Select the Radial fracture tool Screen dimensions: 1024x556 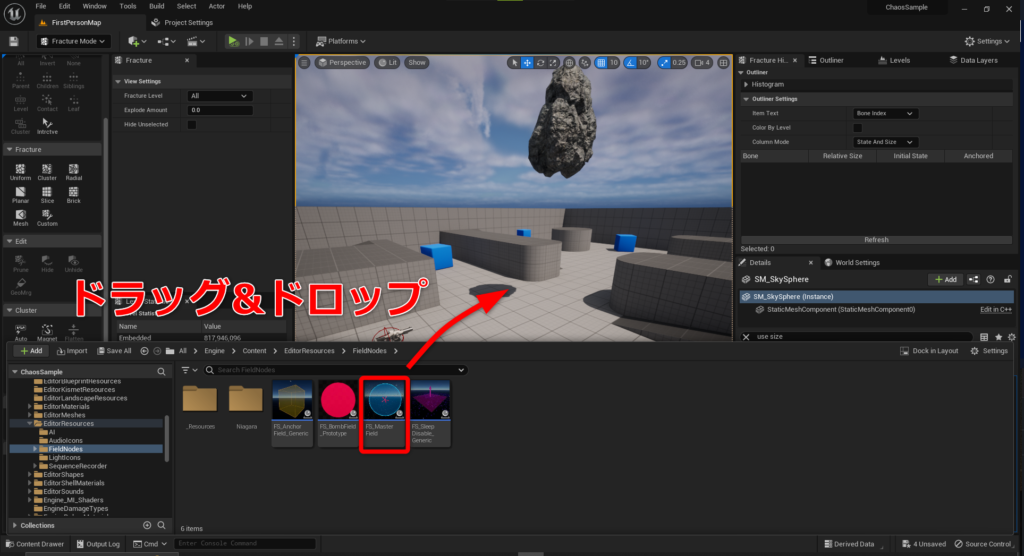pyautogui.click(x=73, y=172)
